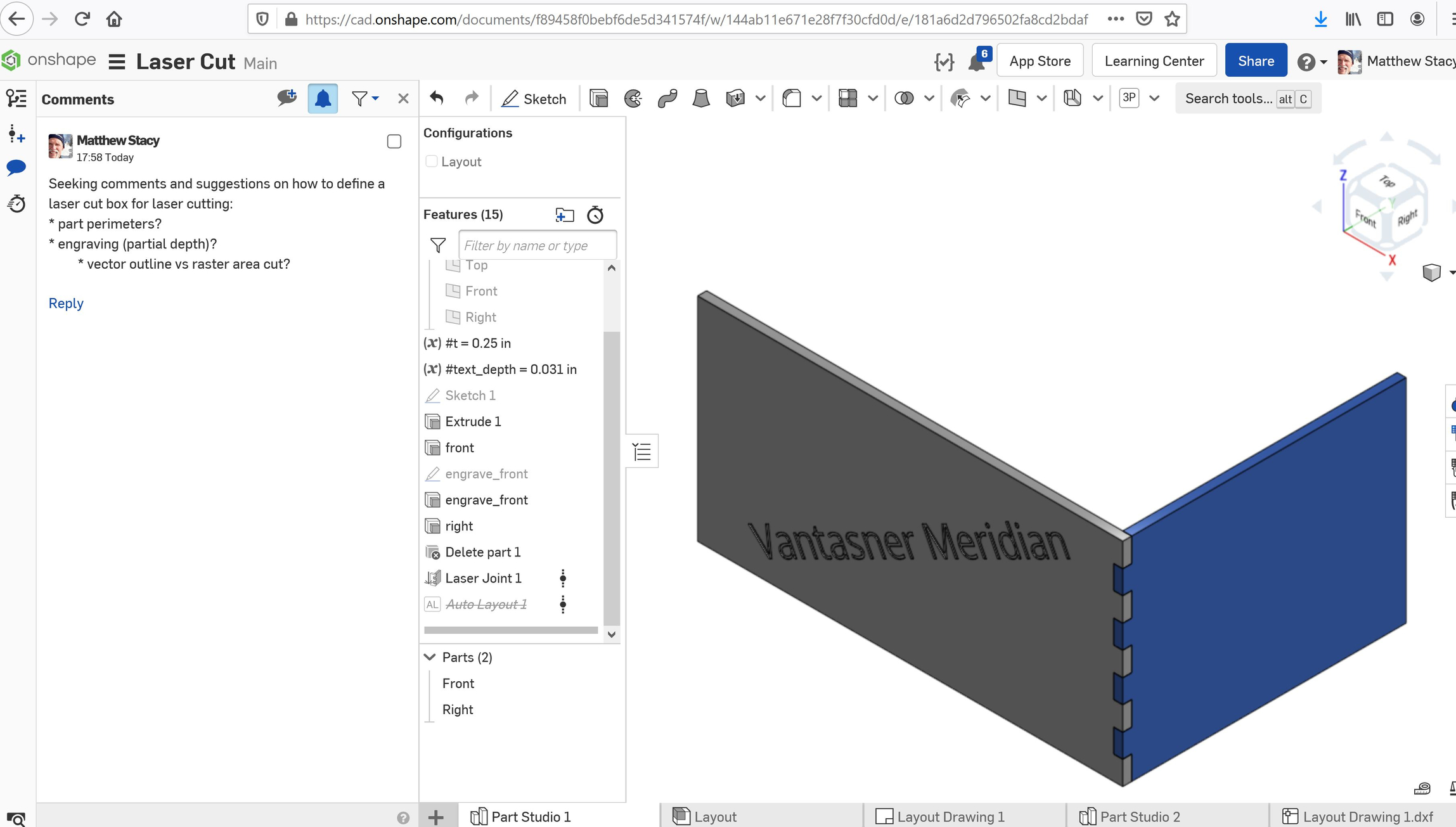Open the Thicken tool dropdown arrow
The height and width of the screenshot is (827, 1456).
click(761, 98)
